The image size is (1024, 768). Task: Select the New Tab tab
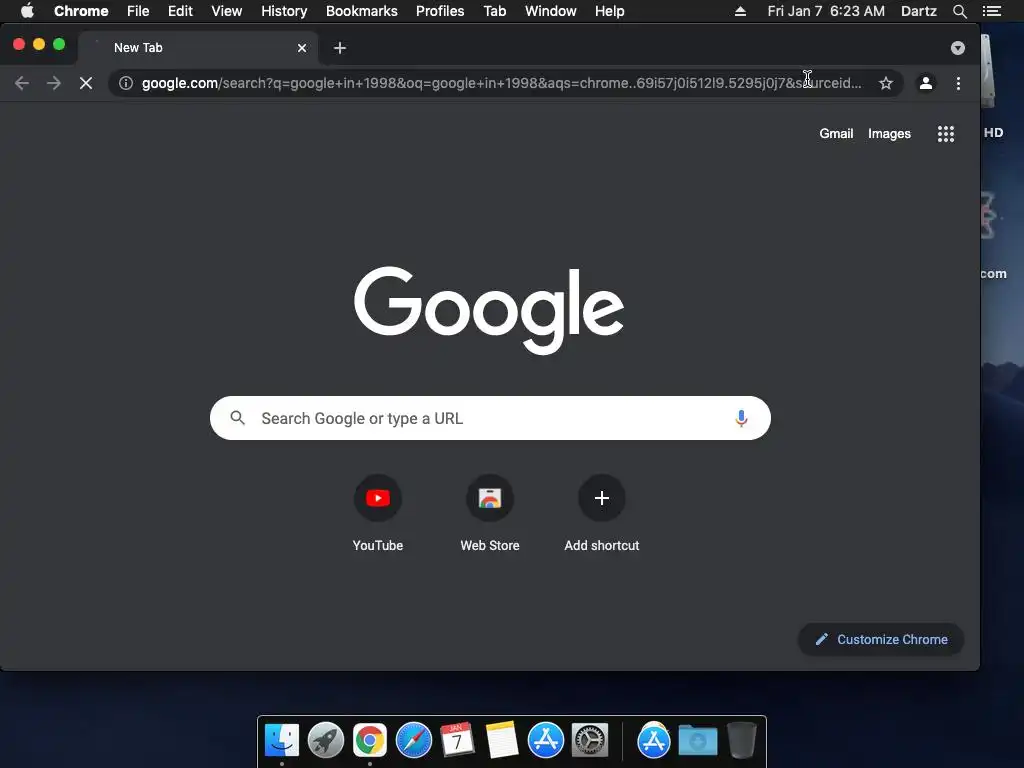click(x=199, y=48)
